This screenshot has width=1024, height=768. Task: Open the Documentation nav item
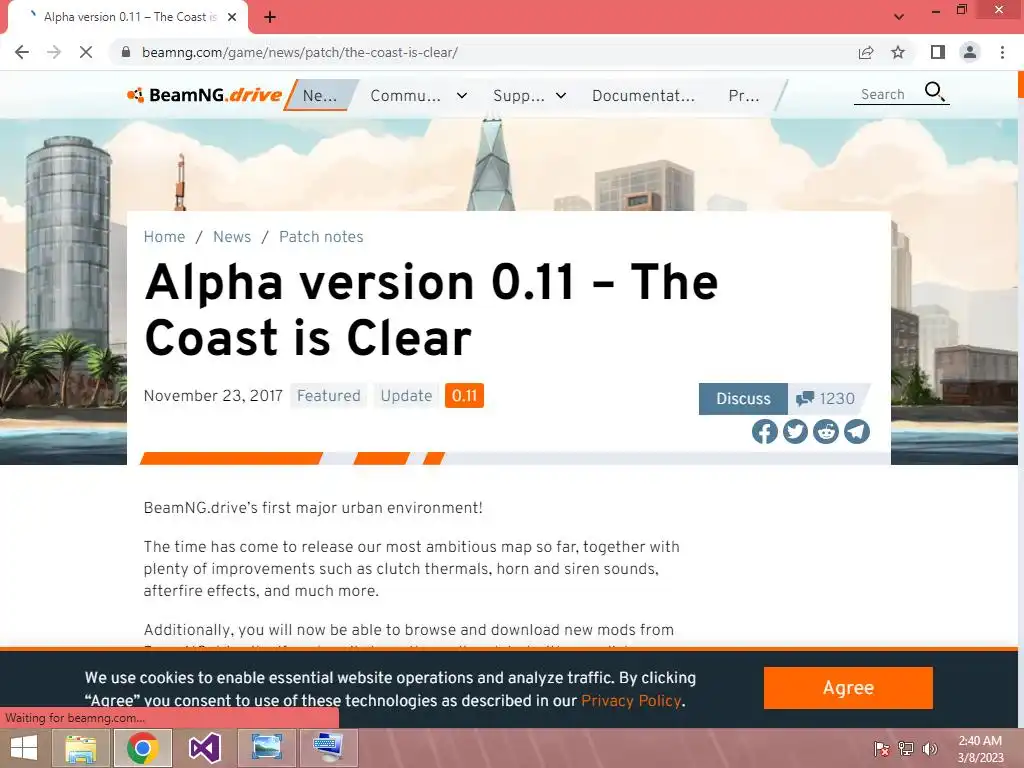click(643, 95)
